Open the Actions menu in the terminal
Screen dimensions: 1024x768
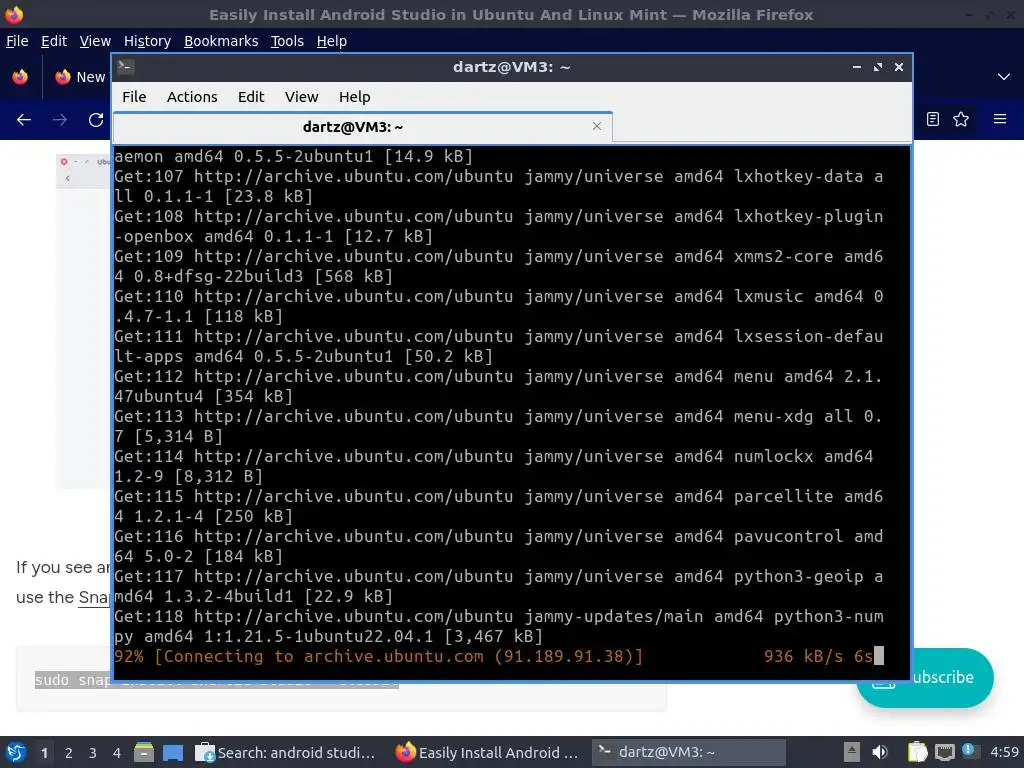192,97
